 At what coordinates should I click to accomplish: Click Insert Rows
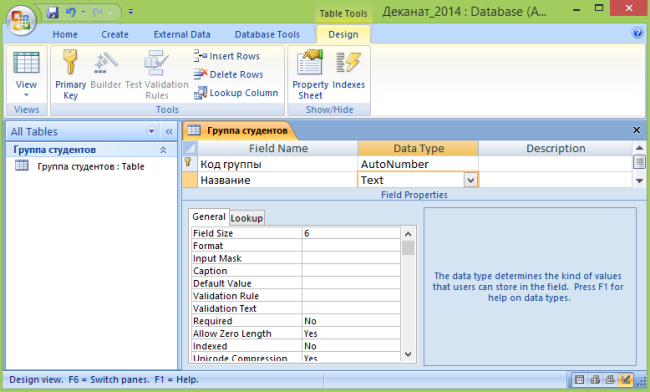click(x=227, y=56)
